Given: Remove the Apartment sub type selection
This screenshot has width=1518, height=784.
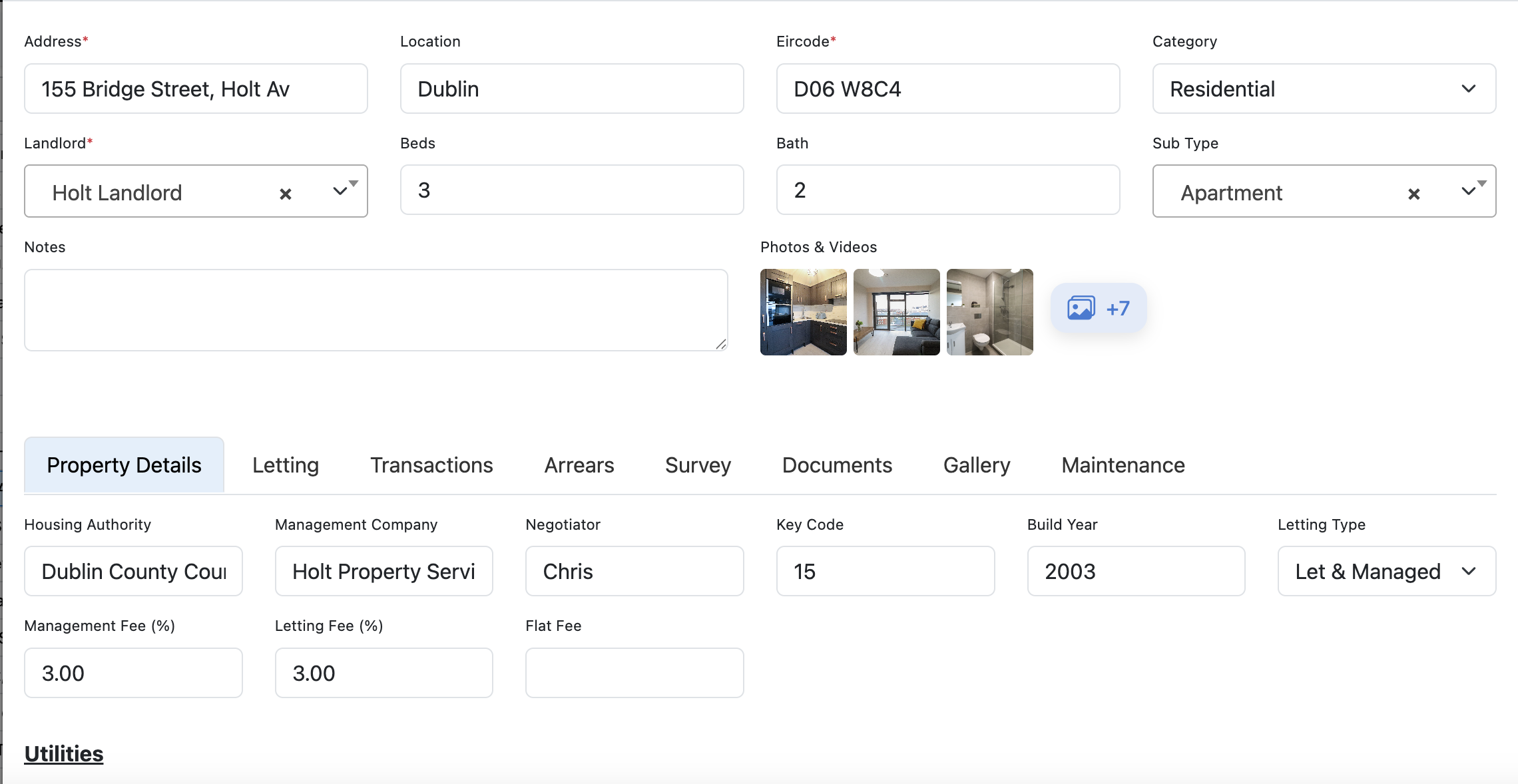Looking at the screenshot, I should pyautogui.click(x=1414, y=193).
